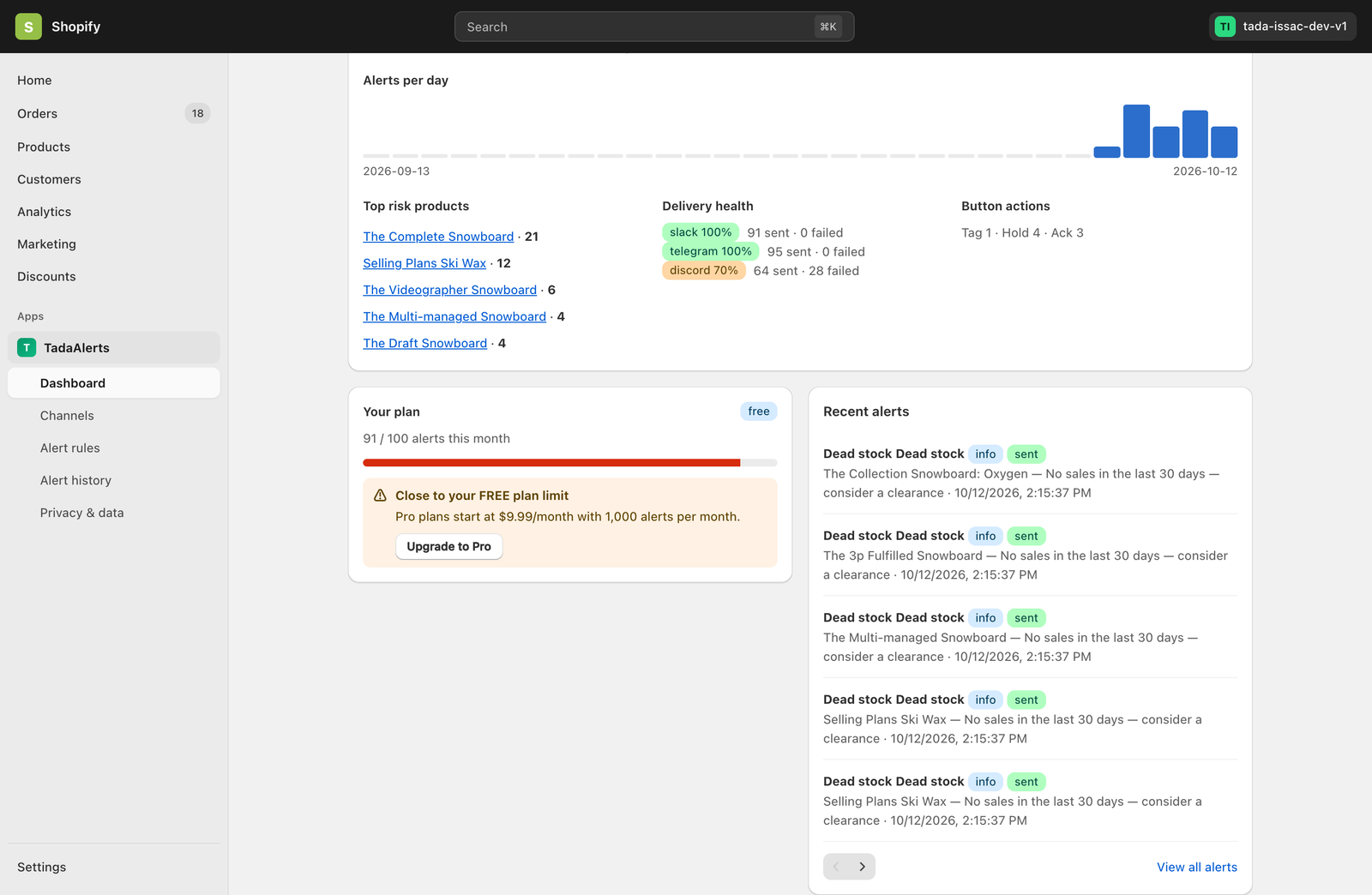Open the Channels sub-item
The image size is (1372, 895).
coord(113,416)
